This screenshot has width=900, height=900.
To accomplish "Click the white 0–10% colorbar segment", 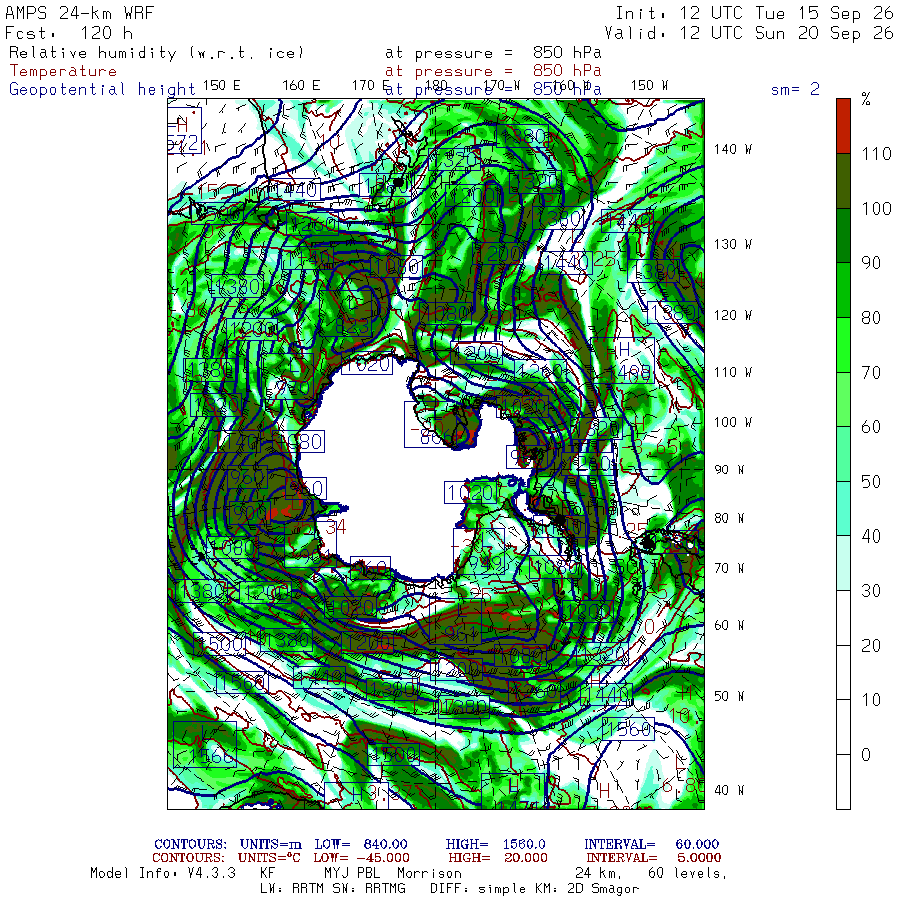I will click(x=843, y=727).
